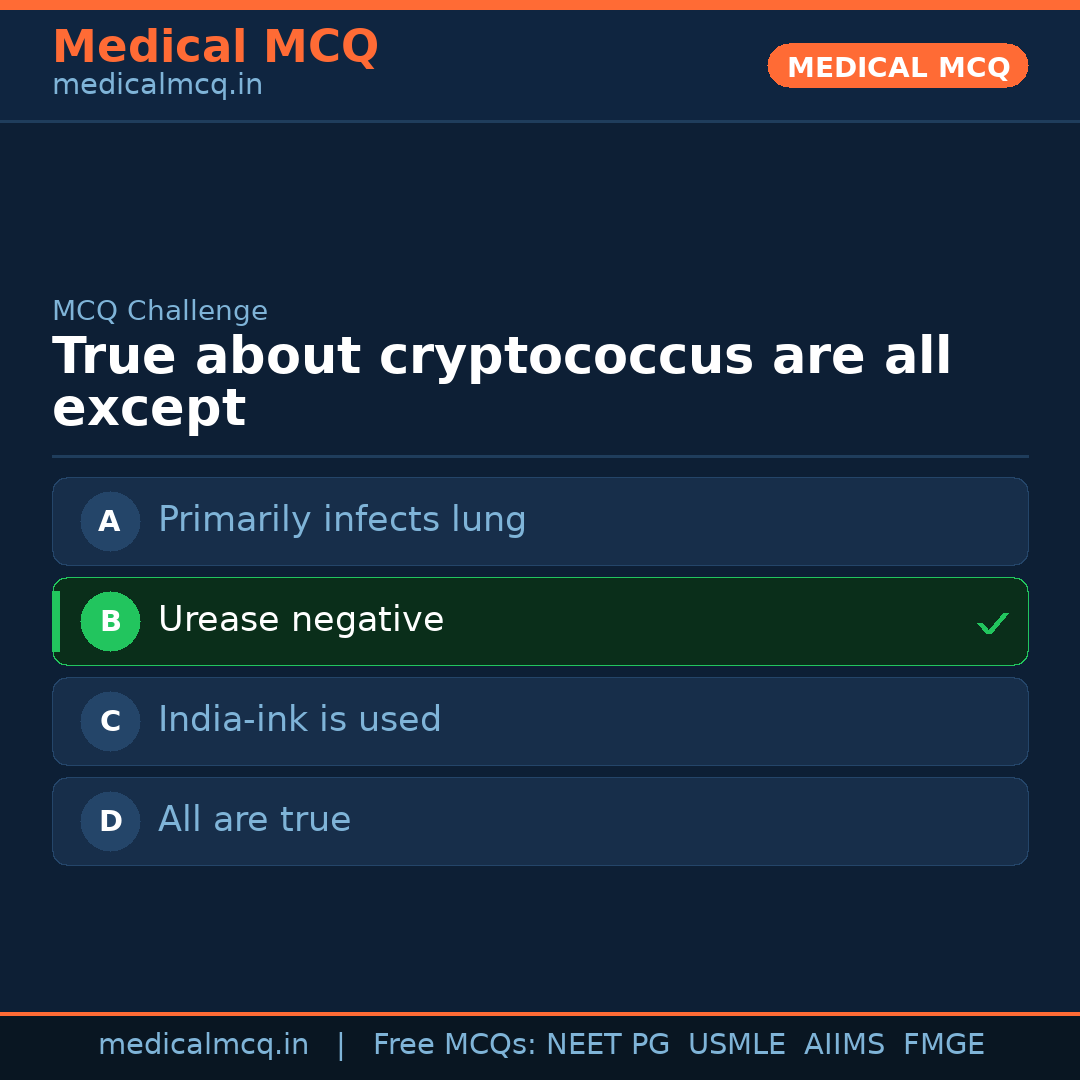Click the green B letter badge icon

tap(110, 621)
